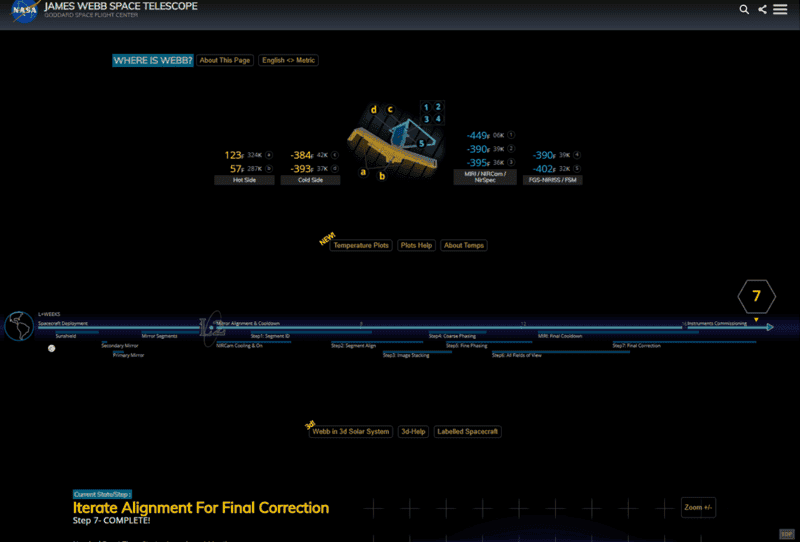Click the 57F hot side temperature
Image resolution: width=800 pixels, height=542 pixels.
pos(237,169)
